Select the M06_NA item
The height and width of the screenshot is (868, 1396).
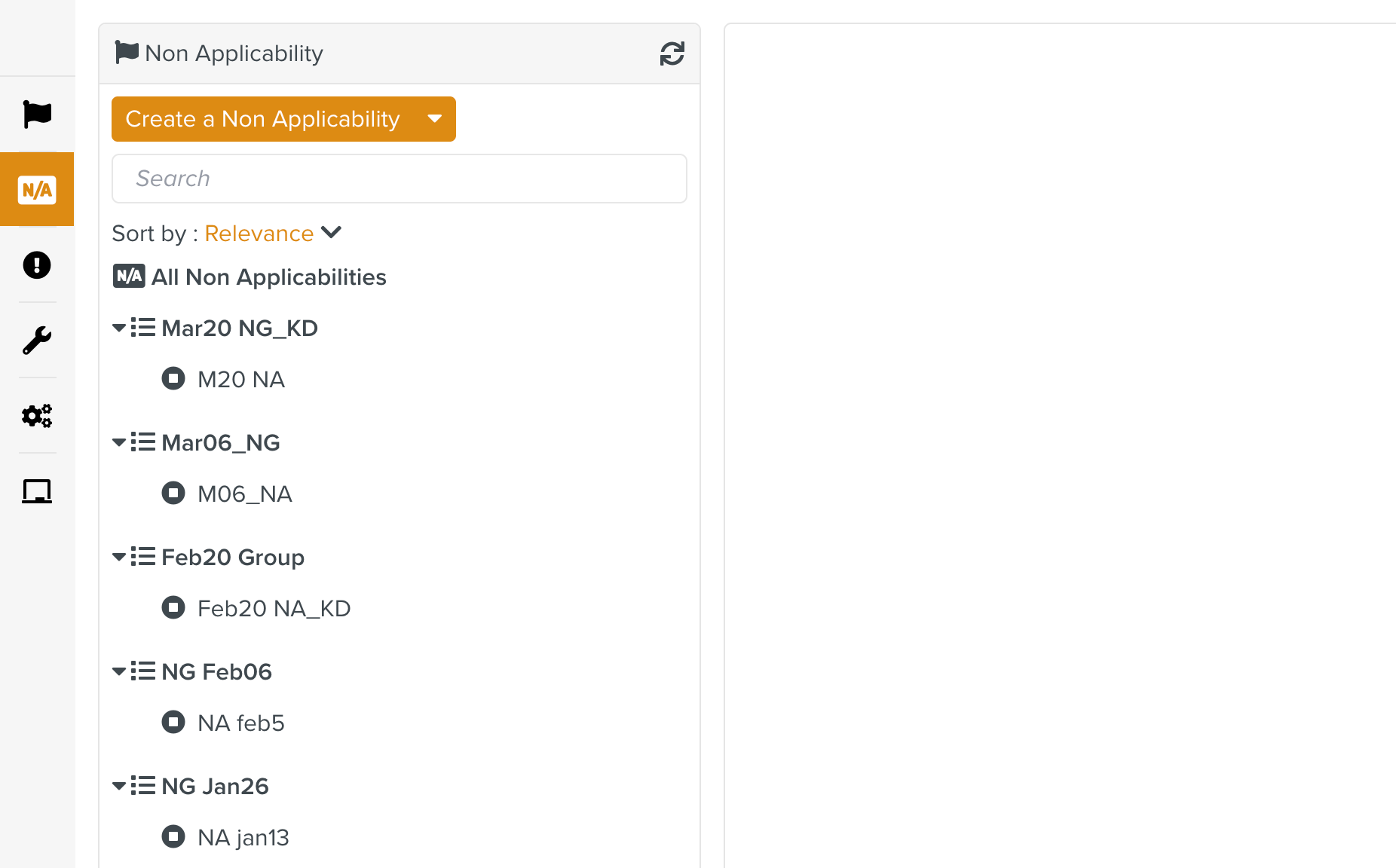(x=244, y=494)
